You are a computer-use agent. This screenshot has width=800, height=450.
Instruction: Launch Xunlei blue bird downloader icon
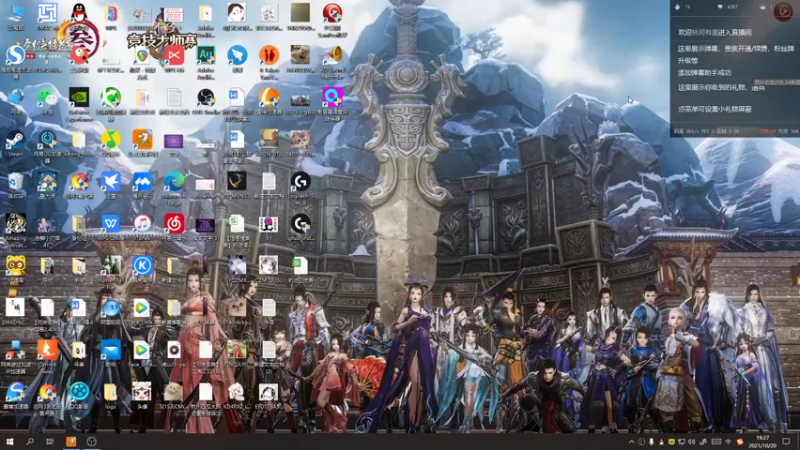(111, 182)
